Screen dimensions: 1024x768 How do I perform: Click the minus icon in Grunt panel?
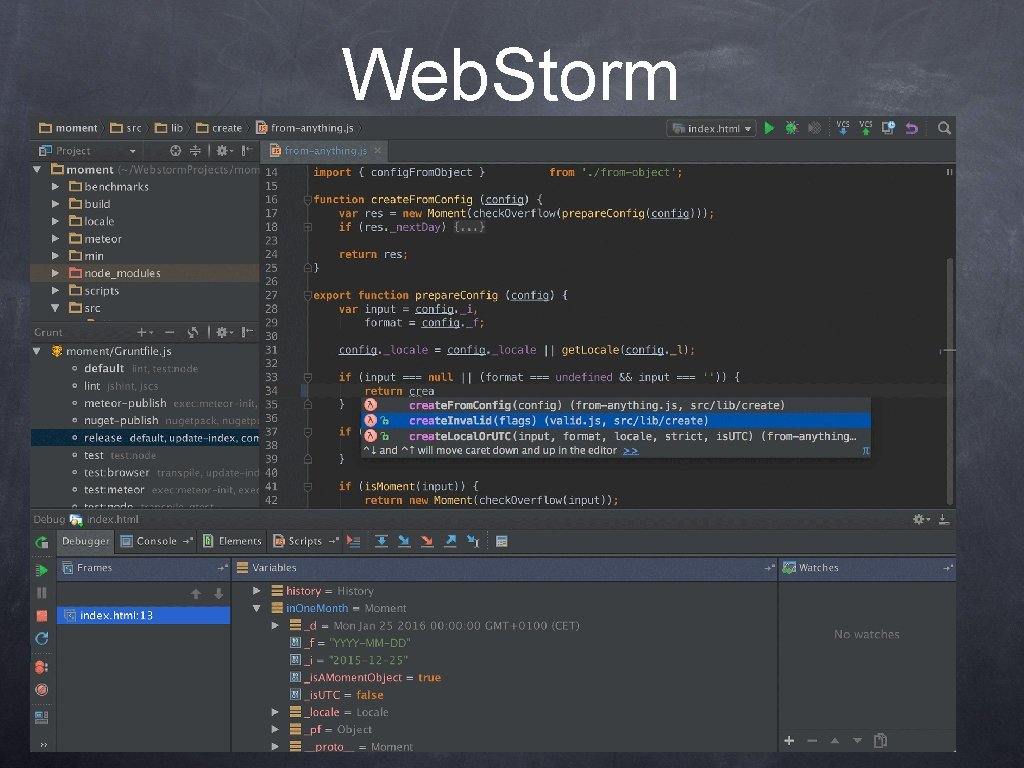click(169, 332)
